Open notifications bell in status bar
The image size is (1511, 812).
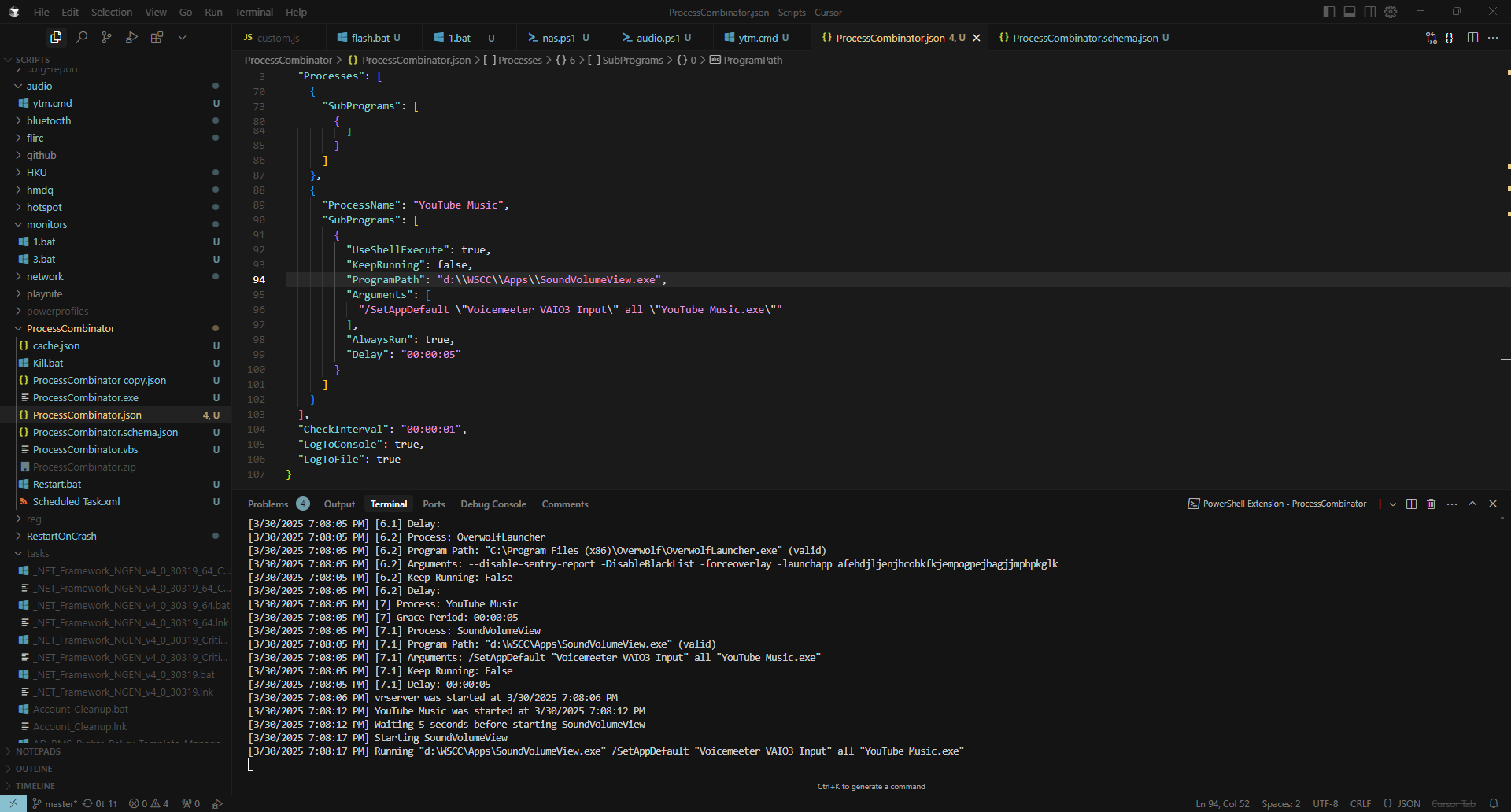(x=1493, y=803)
